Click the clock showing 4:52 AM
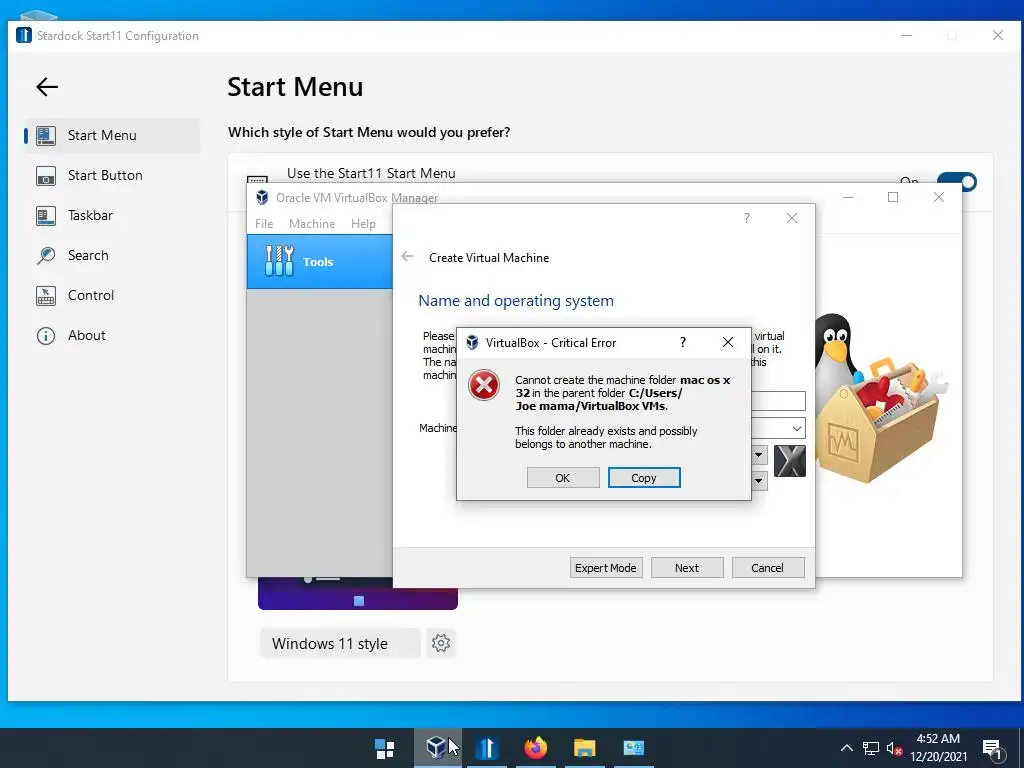The width and height of the screenshot is (1024, 768). coord(938,739)
